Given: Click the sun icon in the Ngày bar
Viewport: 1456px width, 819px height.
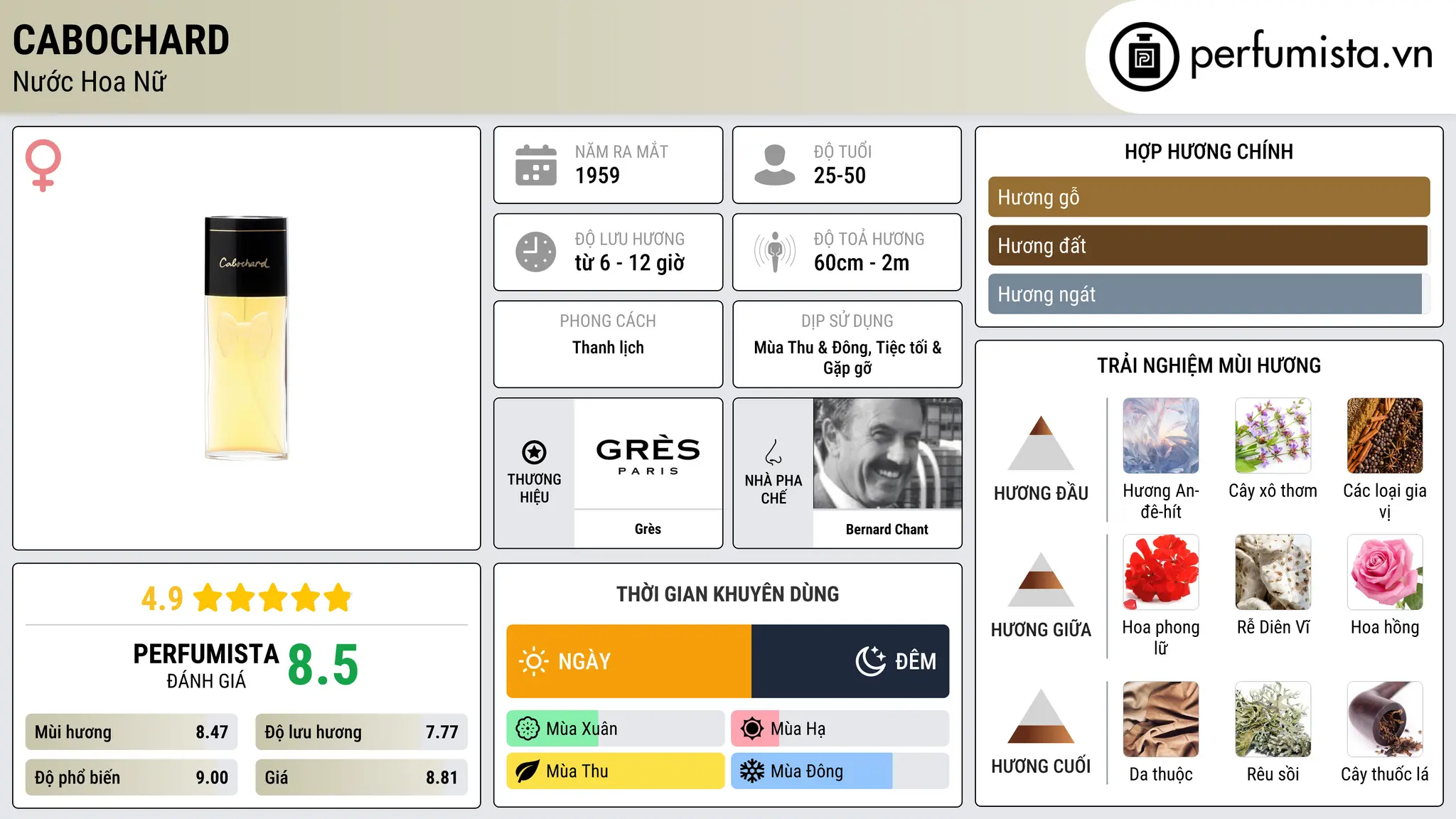Looking at the screenshot, I should pyautogui.click(x=534, y=661).
